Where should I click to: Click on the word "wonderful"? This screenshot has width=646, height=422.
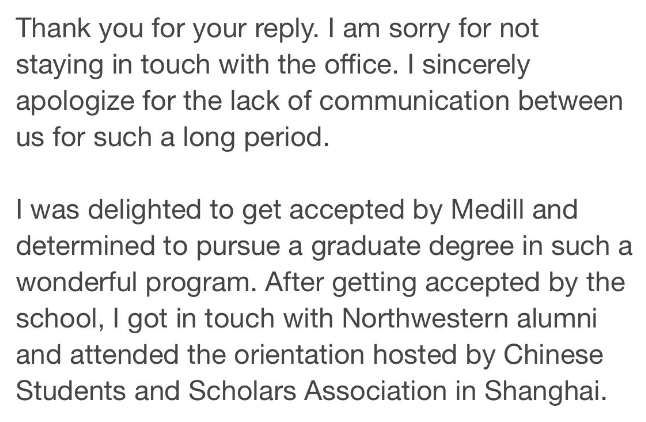click(77, 282)
